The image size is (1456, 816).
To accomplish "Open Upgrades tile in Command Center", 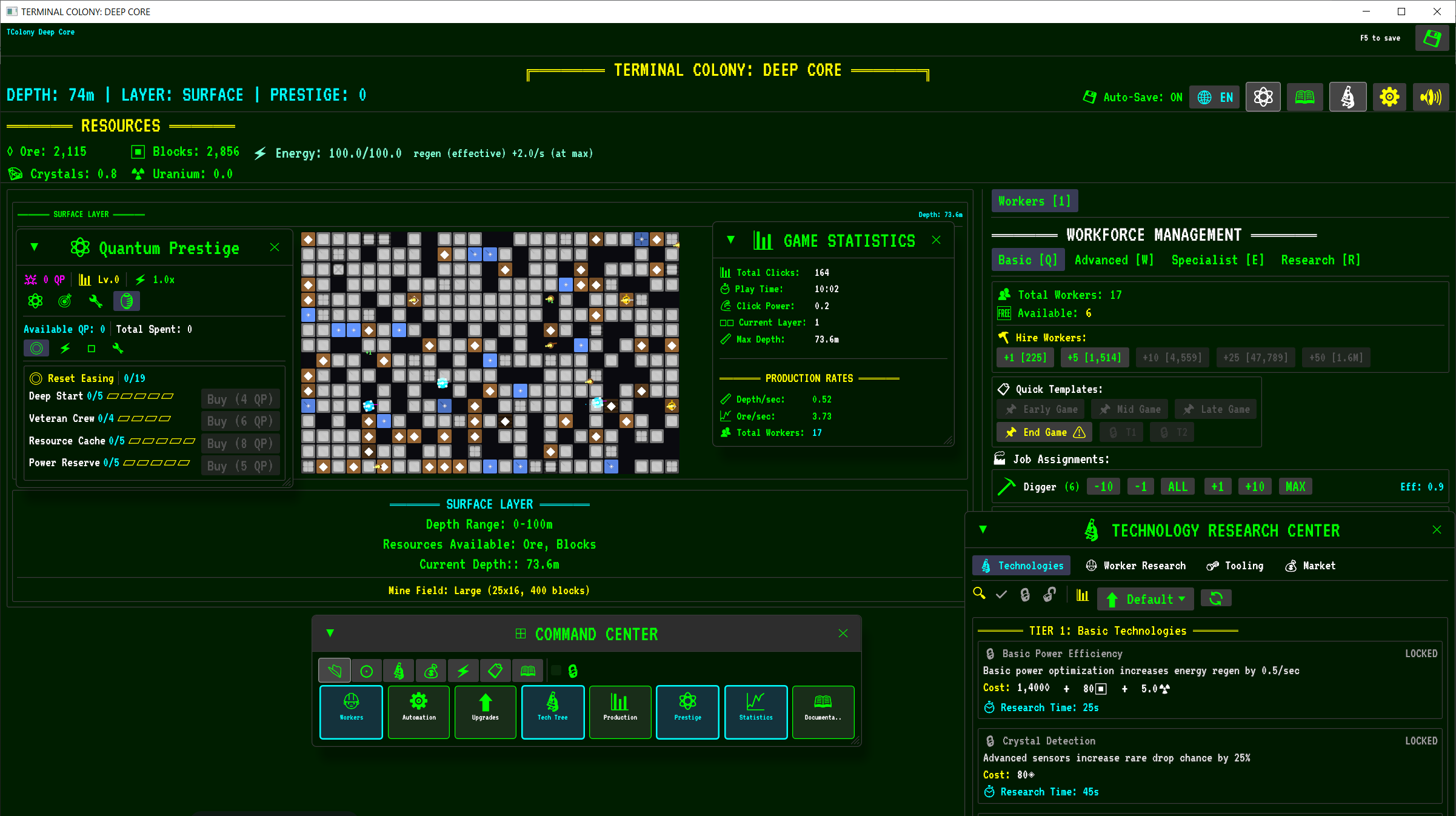I will click(x=485, y=711).
